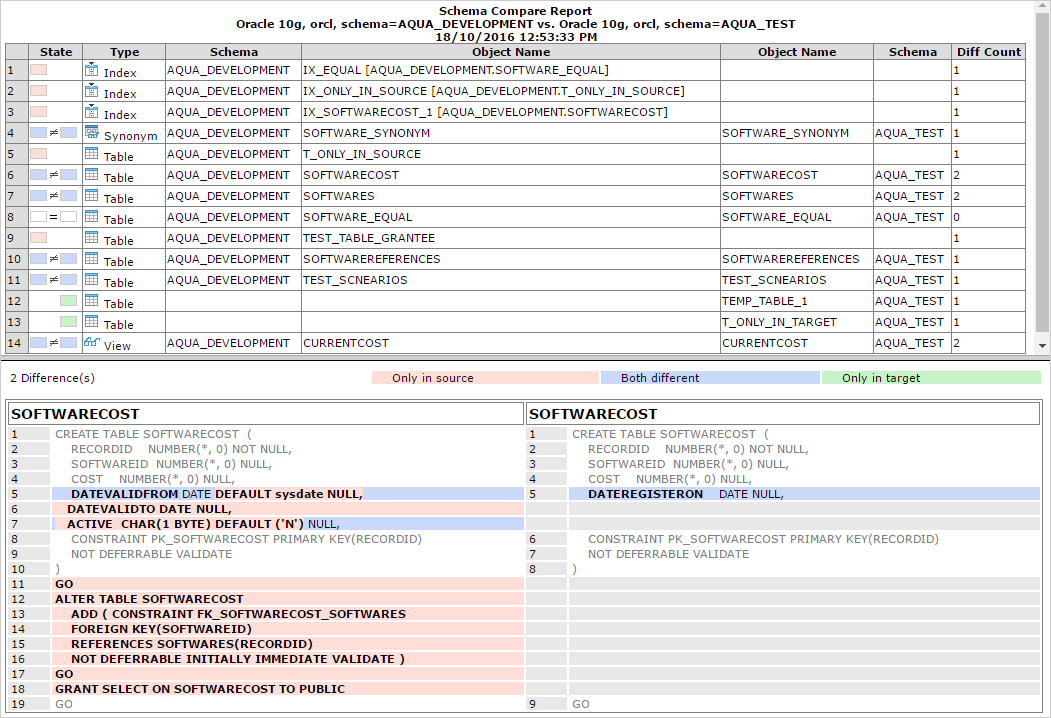Click AQUA_DEVELOPMENT schema cell in IX_EQUAL row
This screenshot has width=1051, height=718.
pos(233,70)
